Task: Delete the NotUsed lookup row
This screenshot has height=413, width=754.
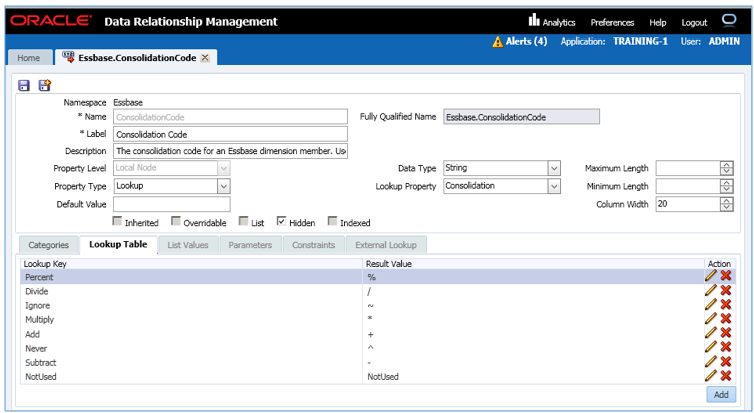Action: (726, 375)
